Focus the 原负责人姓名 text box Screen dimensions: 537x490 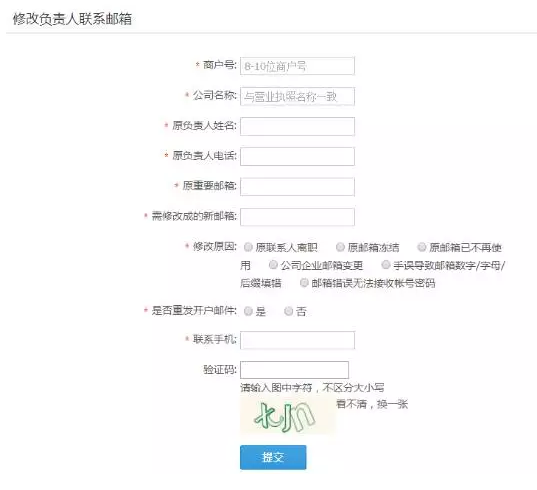tap(297, 126)
